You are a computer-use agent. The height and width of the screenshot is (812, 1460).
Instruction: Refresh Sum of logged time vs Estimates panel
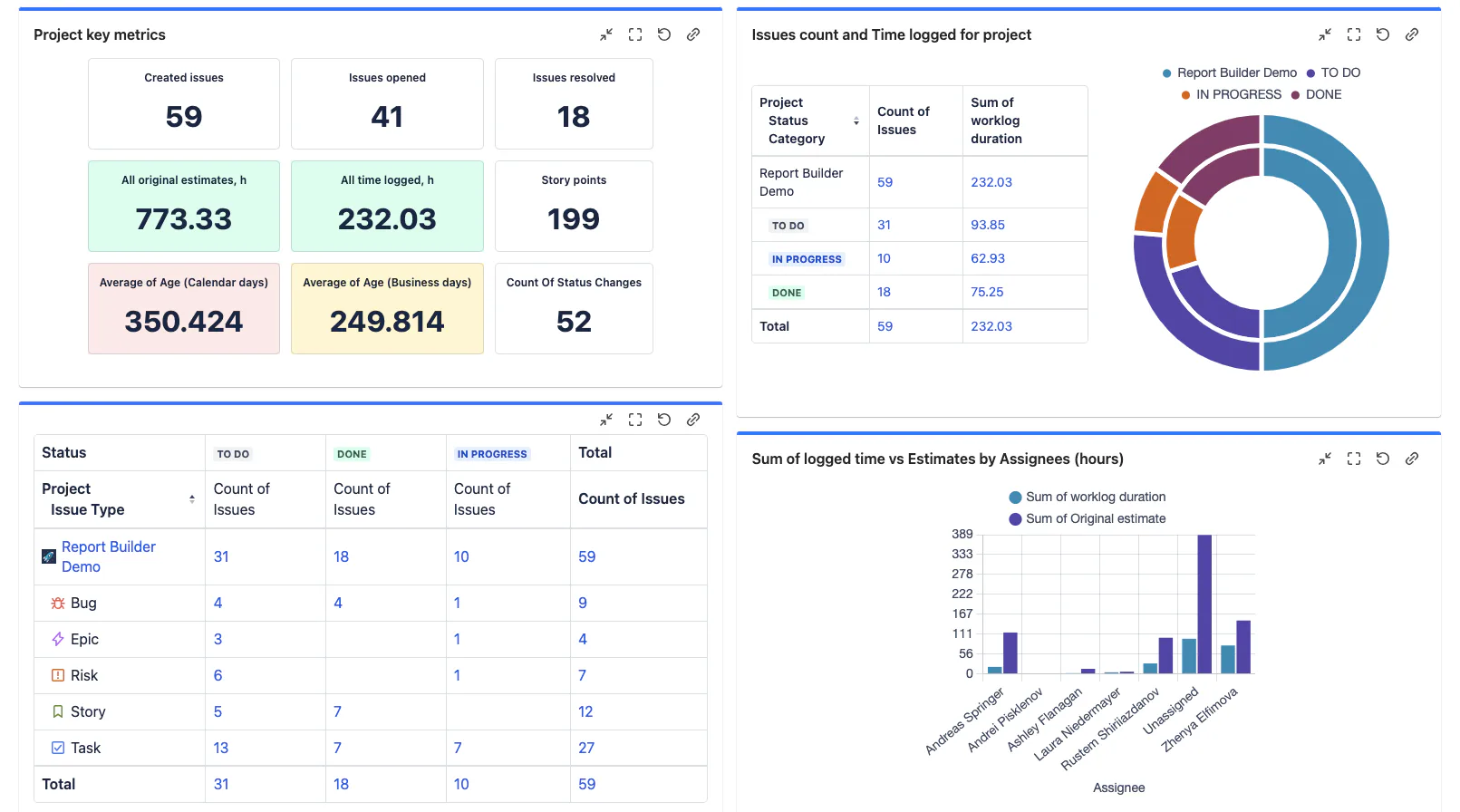pos(1383,459)
